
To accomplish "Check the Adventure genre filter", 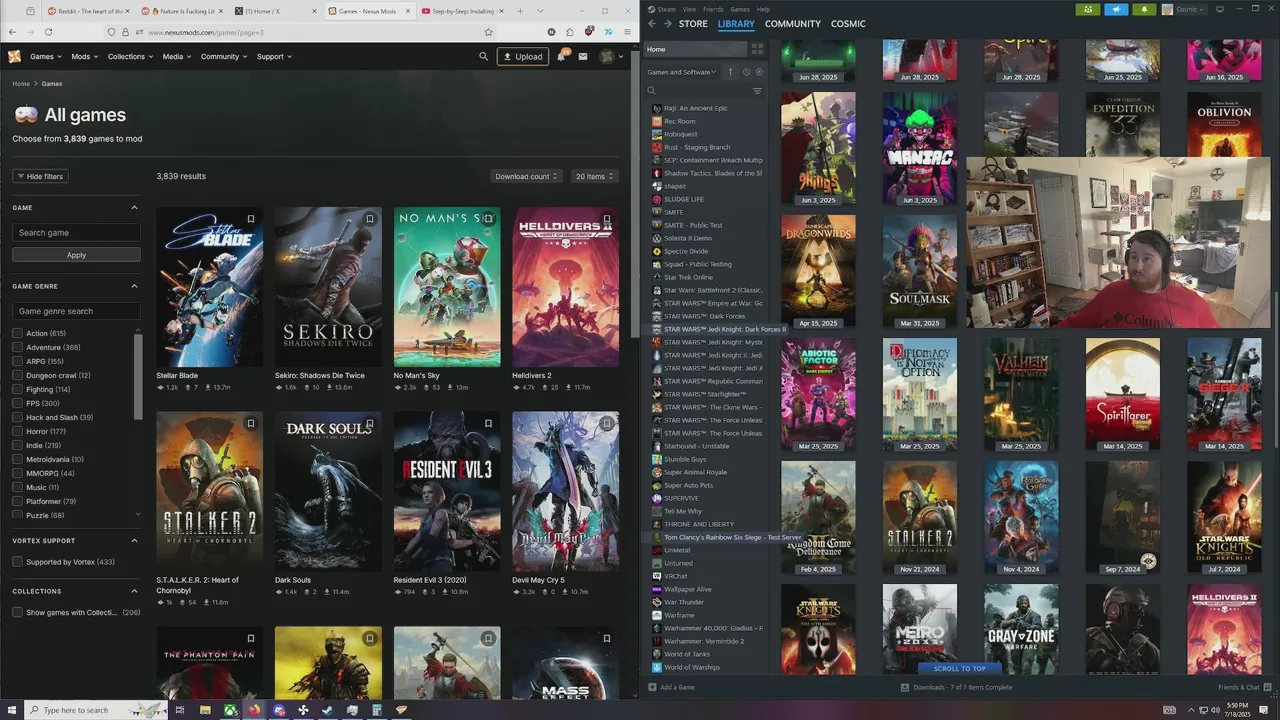I will 17,347.
